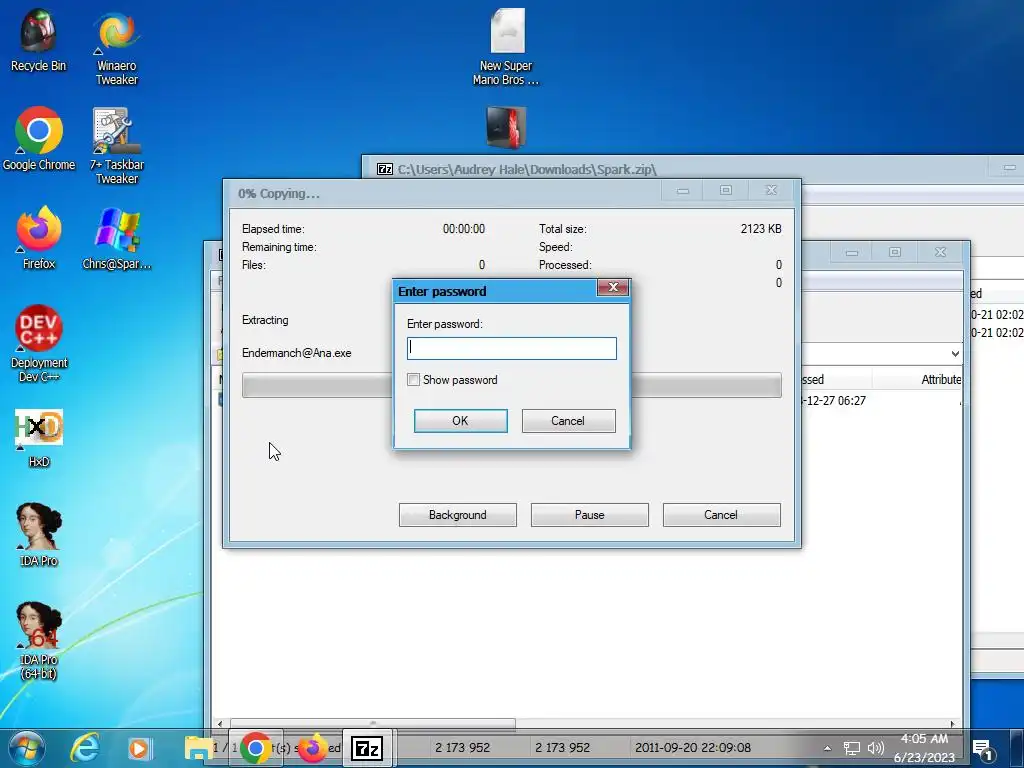
Task: Click the 7z icon in Spark.zip title bar
Action: click(385, 169)
